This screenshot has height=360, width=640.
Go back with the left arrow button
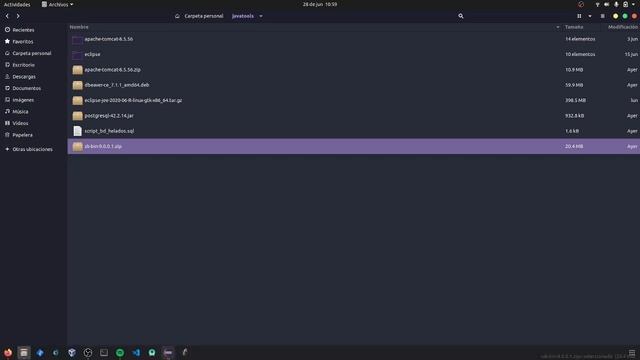click(7, 16)
